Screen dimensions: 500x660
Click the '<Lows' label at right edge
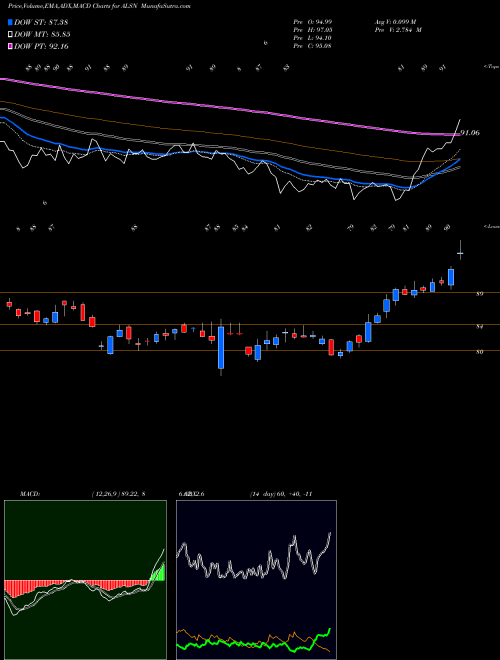coord(491,227)
